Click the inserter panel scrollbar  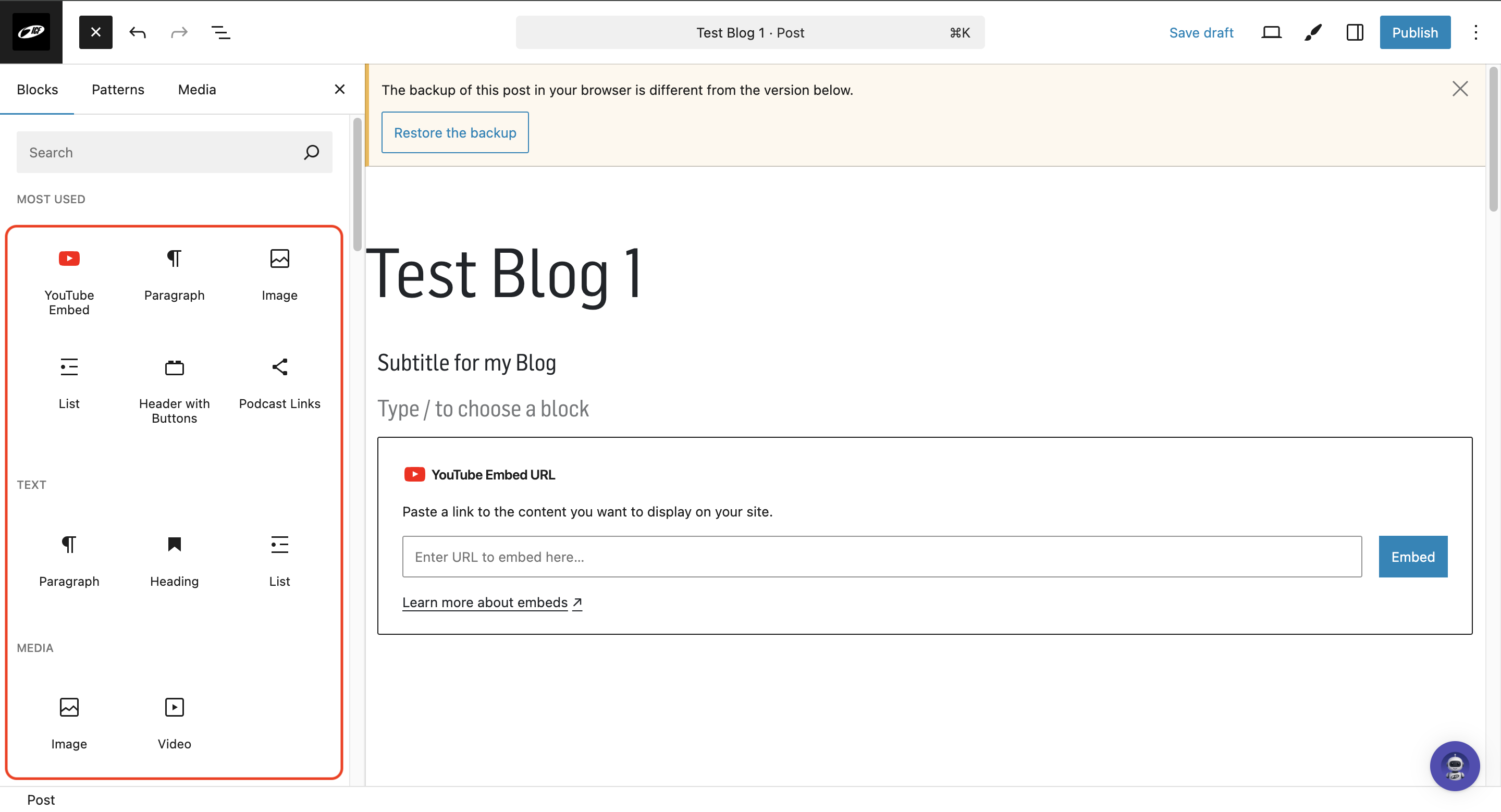click(357, 183)
